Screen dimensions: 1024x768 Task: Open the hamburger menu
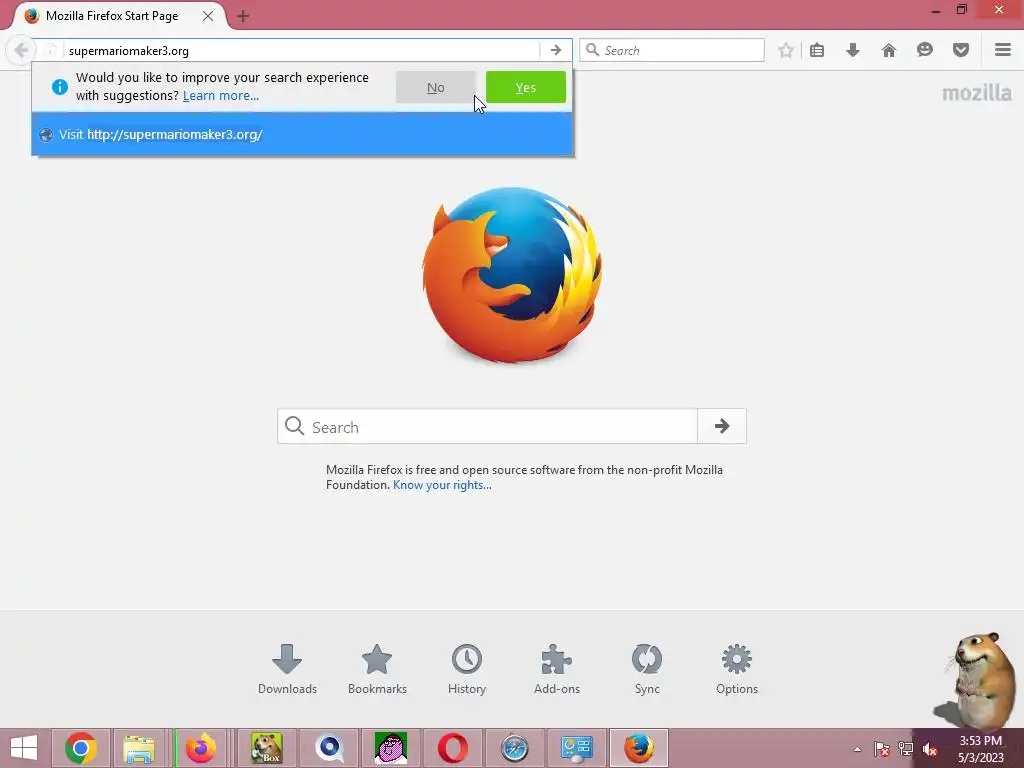[x=1003, y=50]
